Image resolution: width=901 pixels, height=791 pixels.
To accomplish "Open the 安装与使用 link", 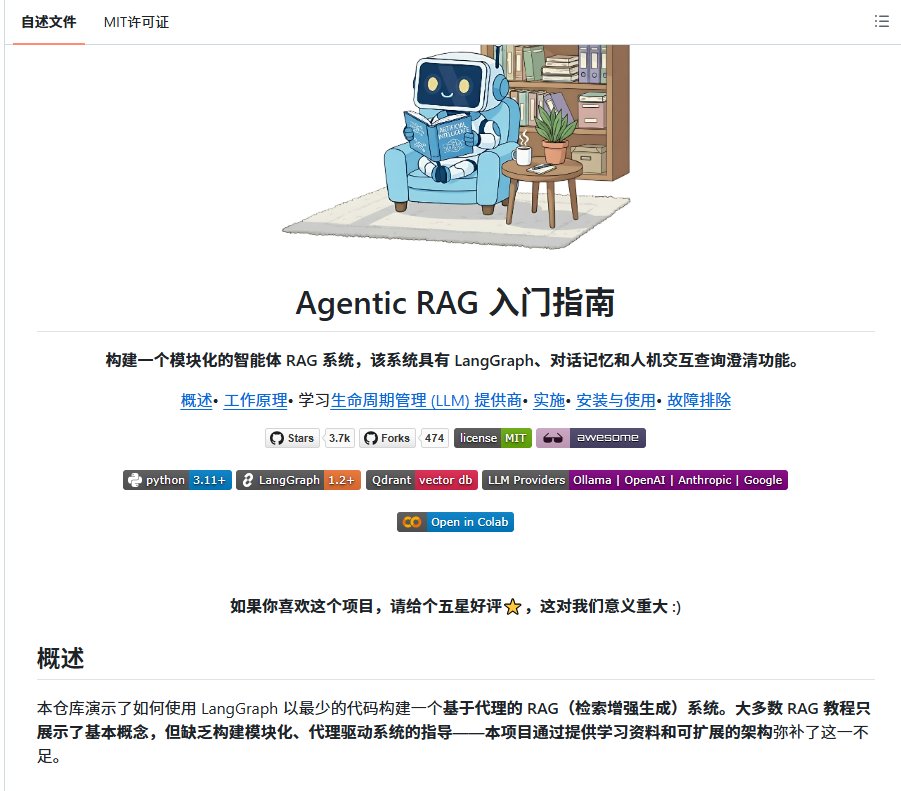I will point(615,400).
